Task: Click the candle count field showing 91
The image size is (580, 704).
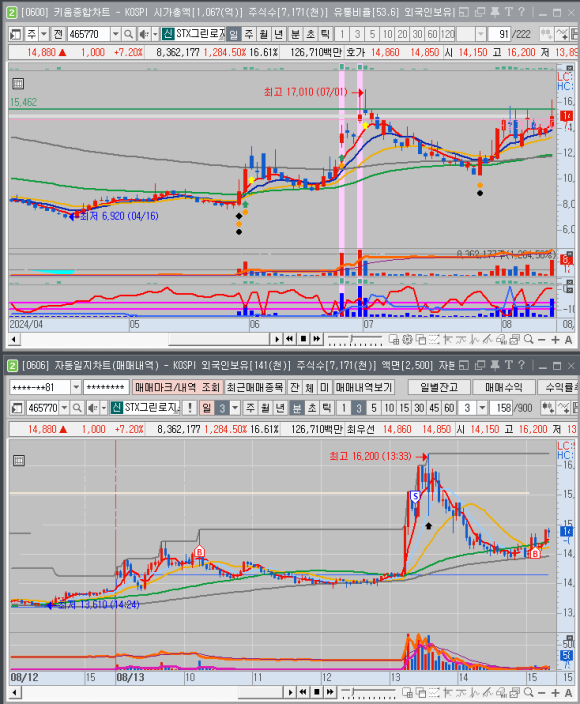Action: pyautogui.click(x=499, y=34)
